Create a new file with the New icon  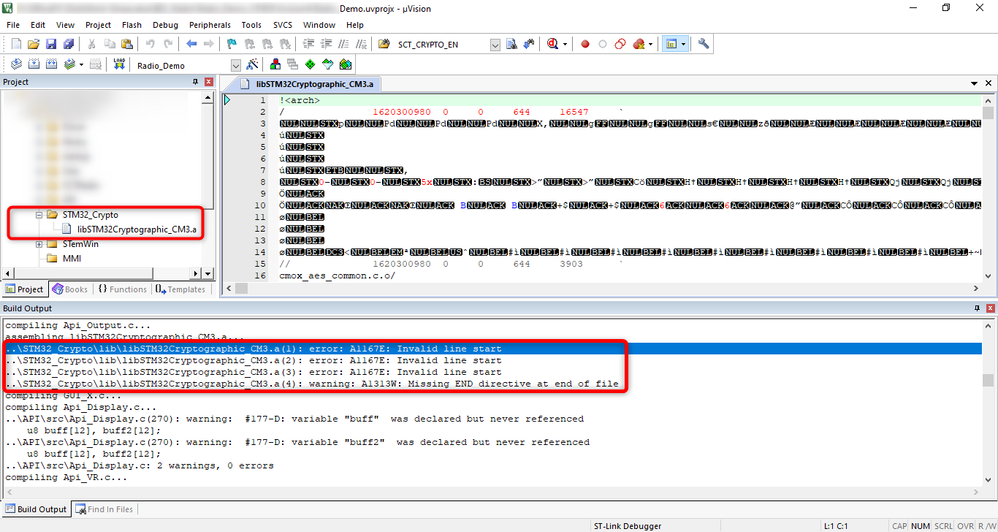click(x=17, y=45)
